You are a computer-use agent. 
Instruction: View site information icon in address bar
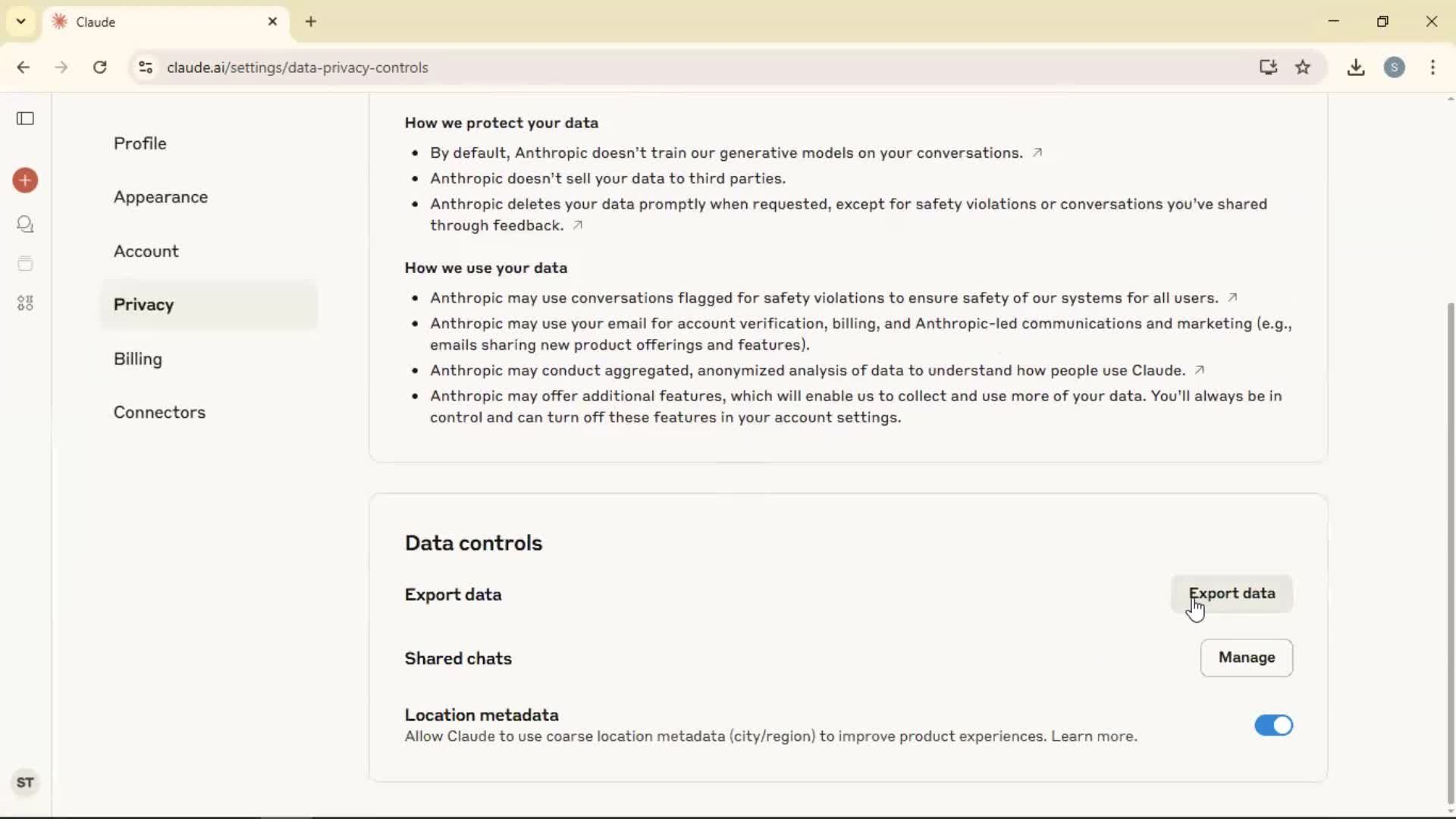tap(146, 67)
